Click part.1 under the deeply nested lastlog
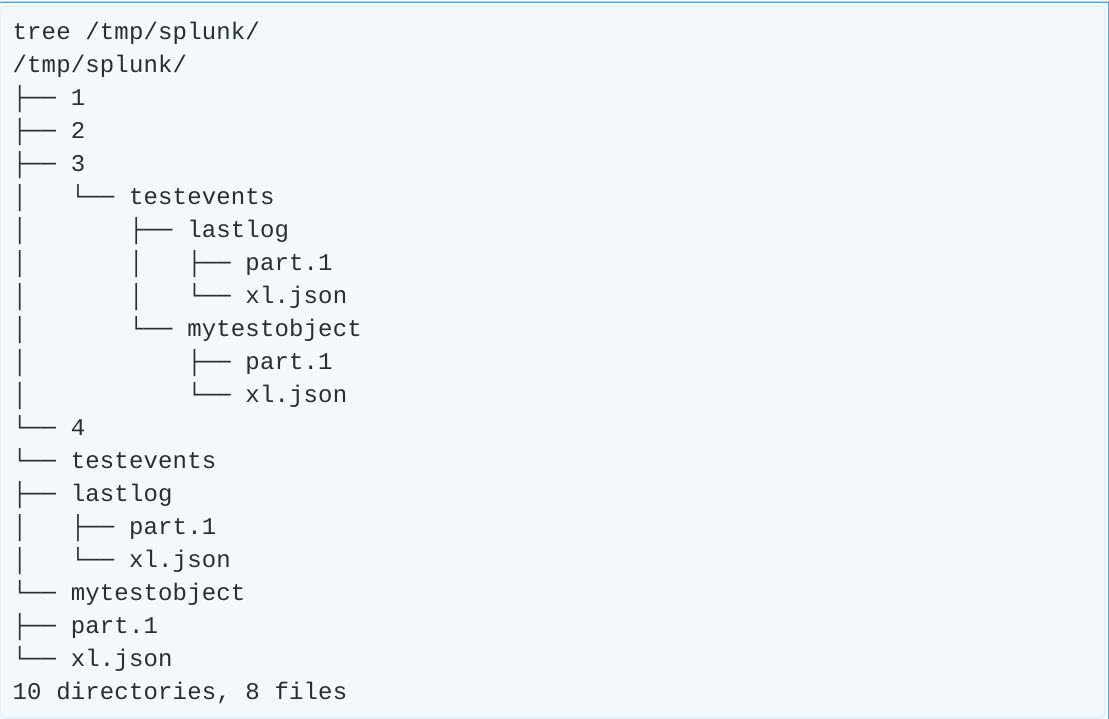 click(288, 263)
